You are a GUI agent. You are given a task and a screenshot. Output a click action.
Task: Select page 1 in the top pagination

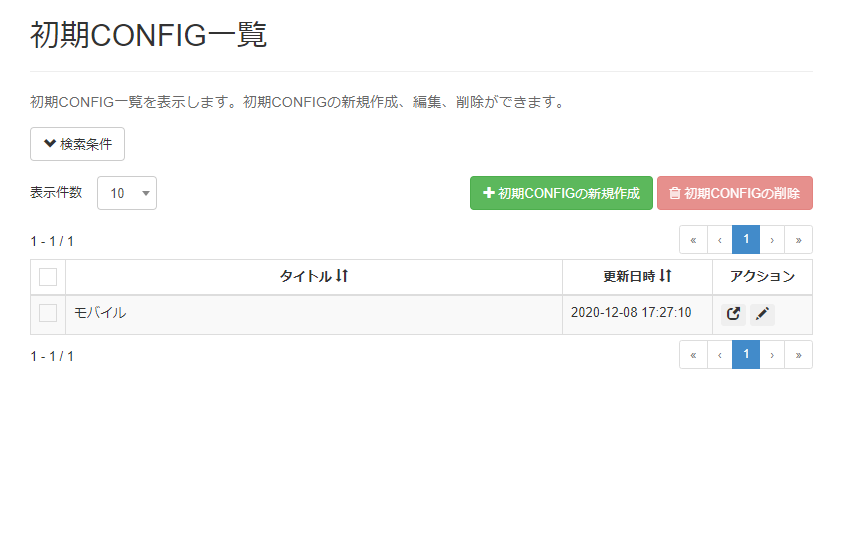point(746,240)
